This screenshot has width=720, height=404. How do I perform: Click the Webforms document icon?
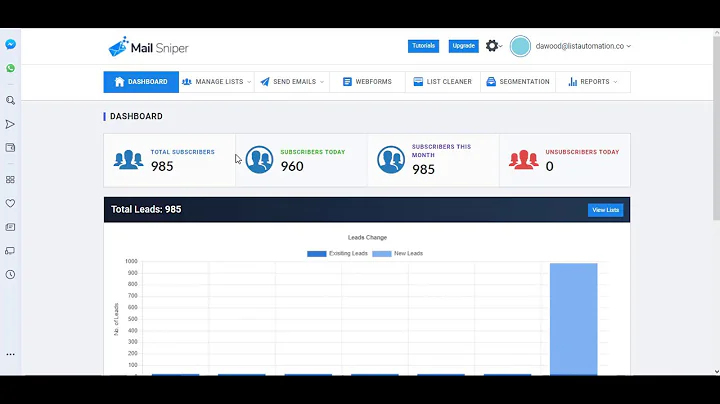pos(347,82)
